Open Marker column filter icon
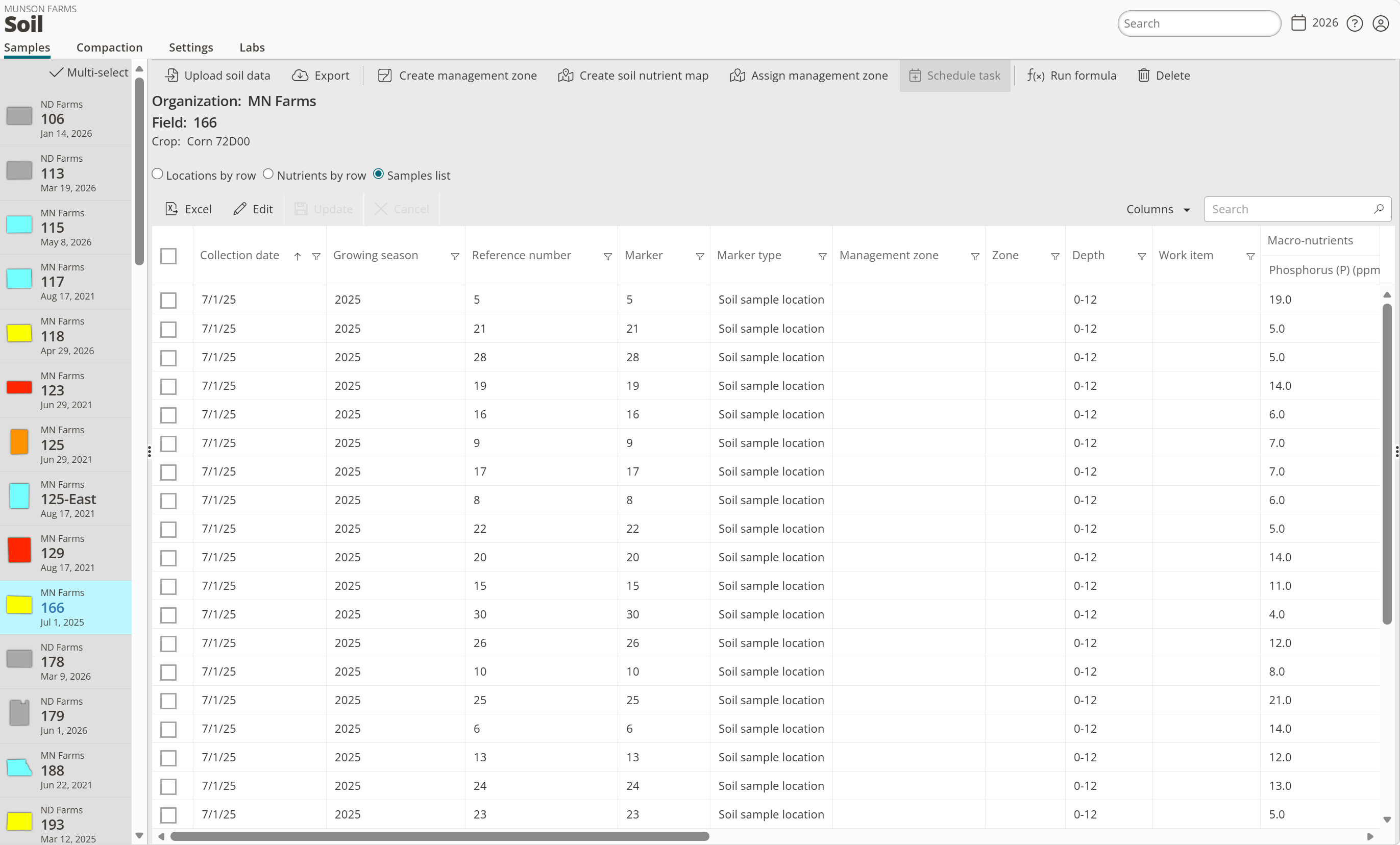This screenshot has height=845, width=1400. [700, 257]
